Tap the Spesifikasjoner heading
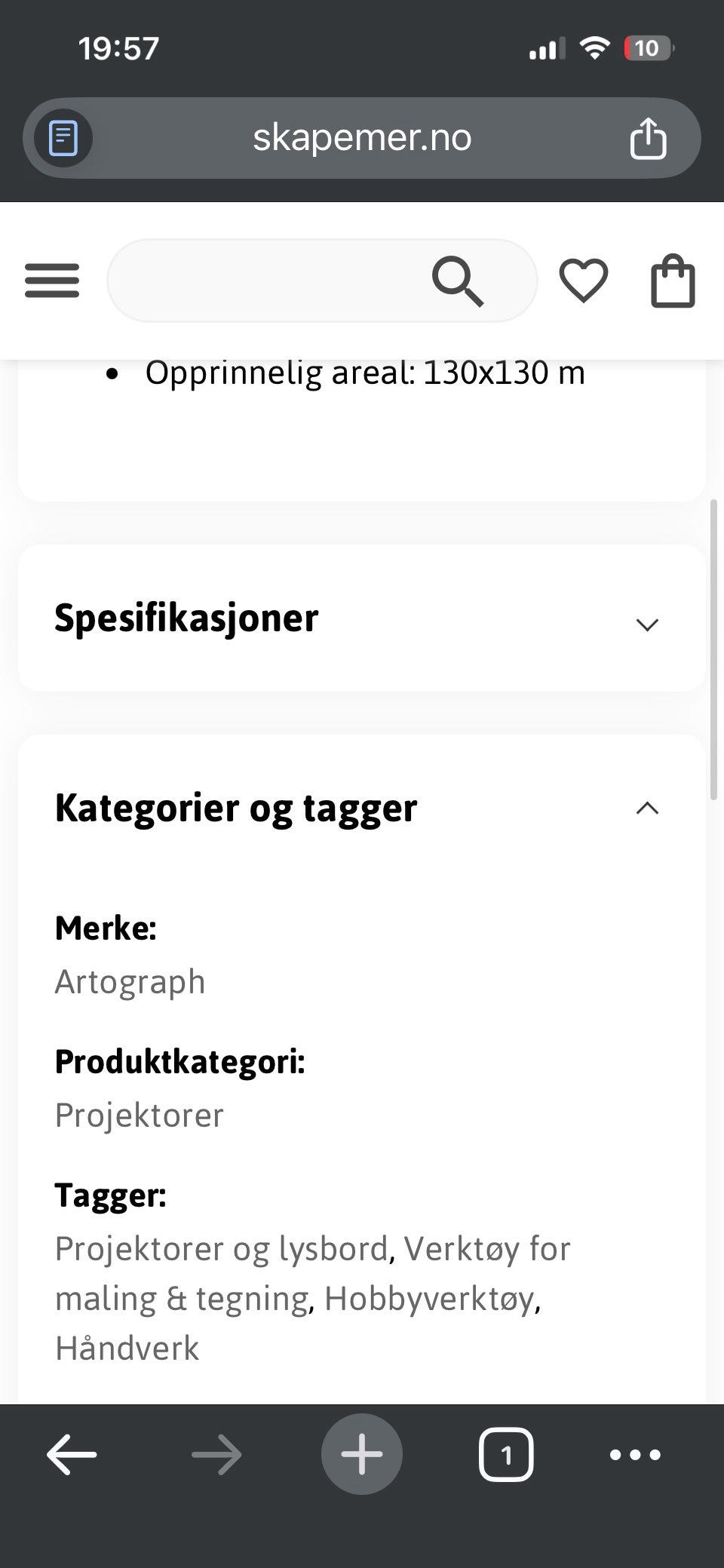724x1568 pixels. [186, 618]
